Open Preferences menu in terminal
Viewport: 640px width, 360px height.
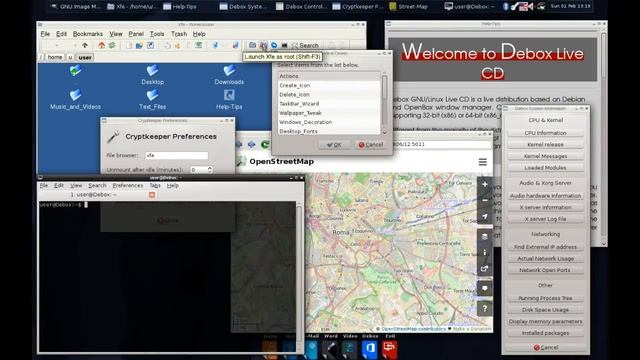[128, 185]
